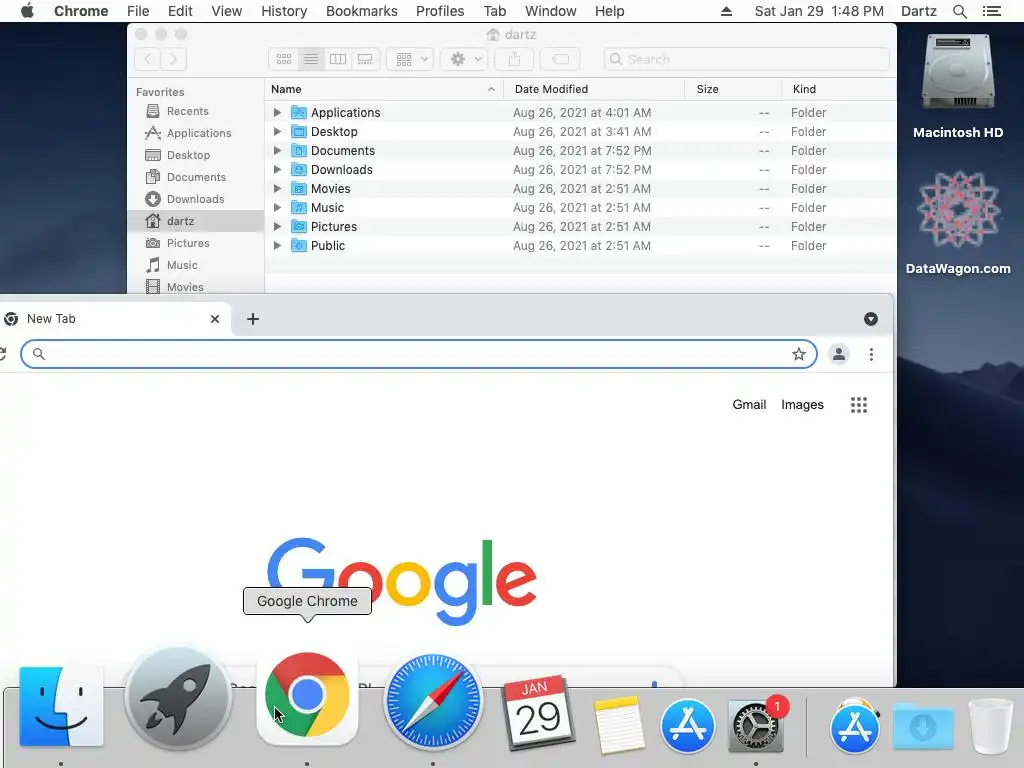Viewport: 1024px width, 768px height.
Task: Open Notes app in the Dock
Action: pyautogui.click(x=618, y=725)
